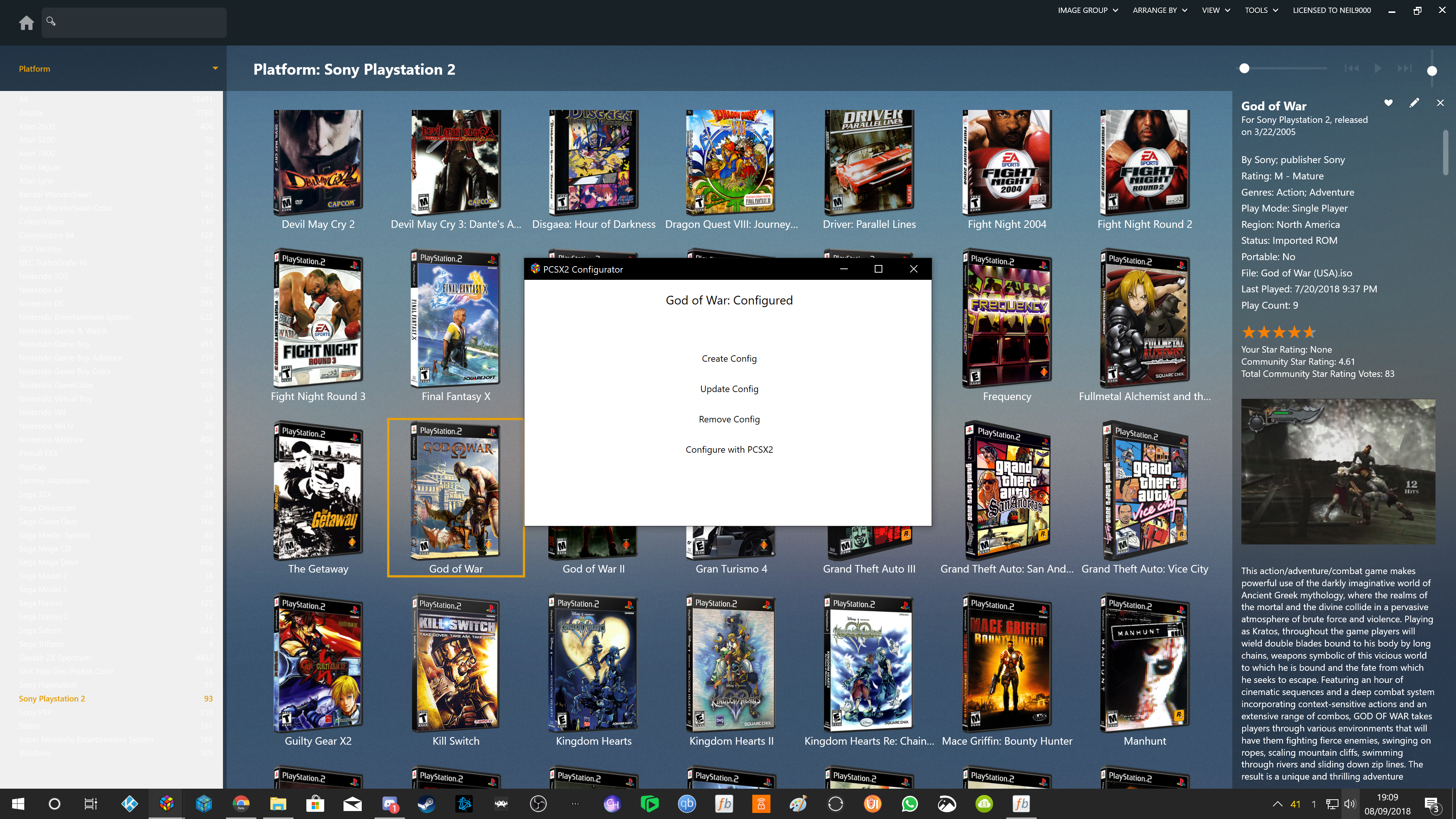
Task: Select the Manhunt game cover
Action: click(1145, 663)
